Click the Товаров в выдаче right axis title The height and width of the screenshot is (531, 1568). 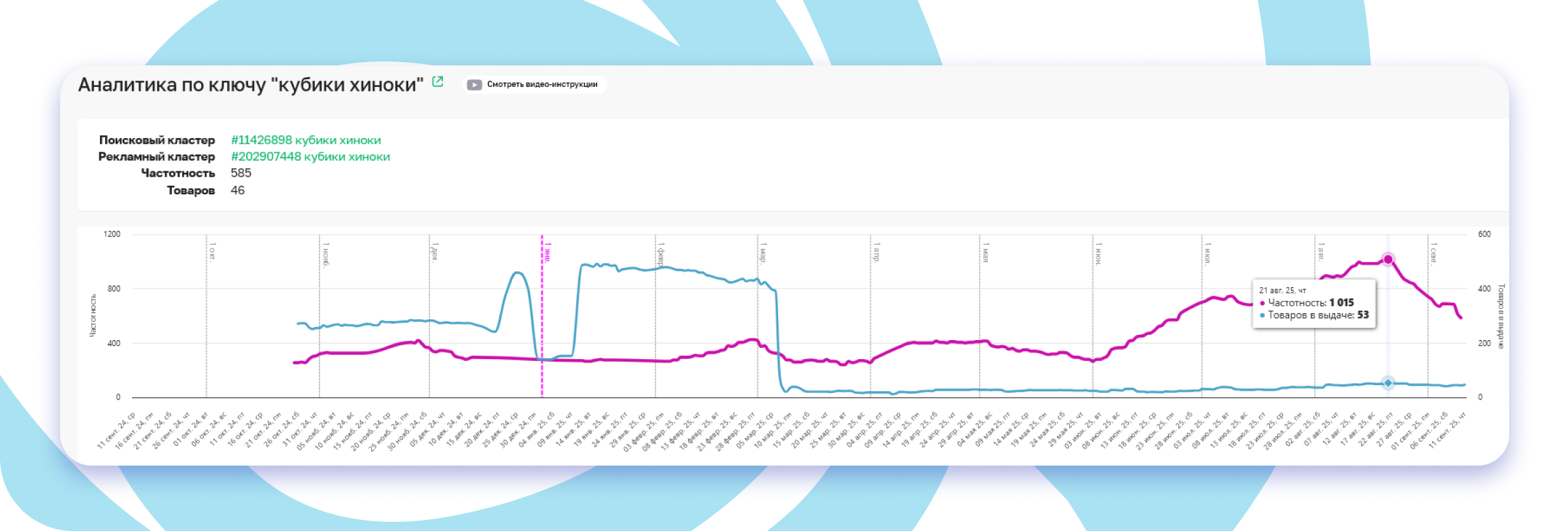click(x=1501, y=316)
